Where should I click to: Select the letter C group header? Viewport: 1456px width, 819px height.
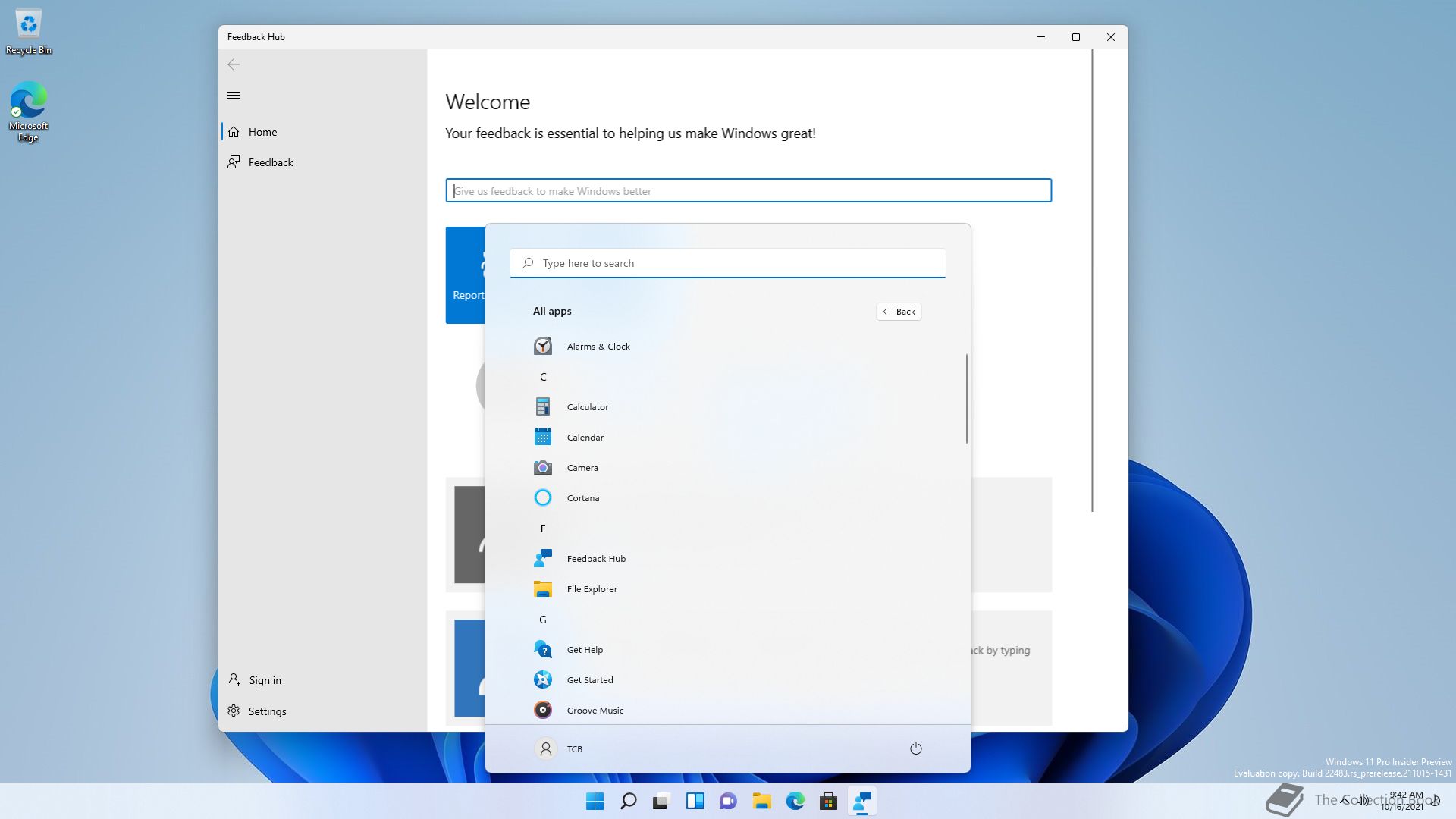543,377
